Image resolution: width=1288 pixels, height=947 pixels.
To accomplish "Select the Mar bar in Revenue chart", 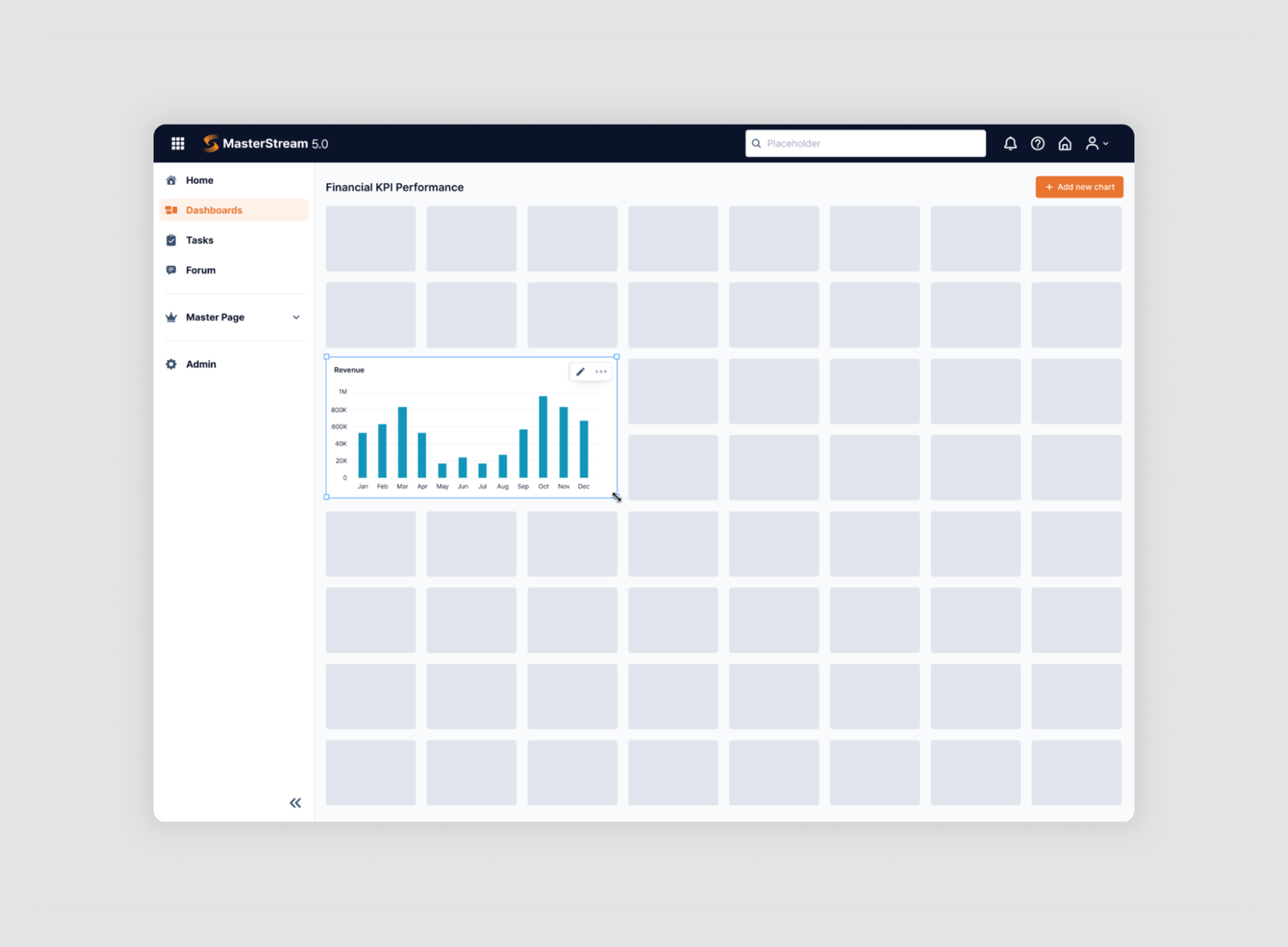I will [402, 442].
